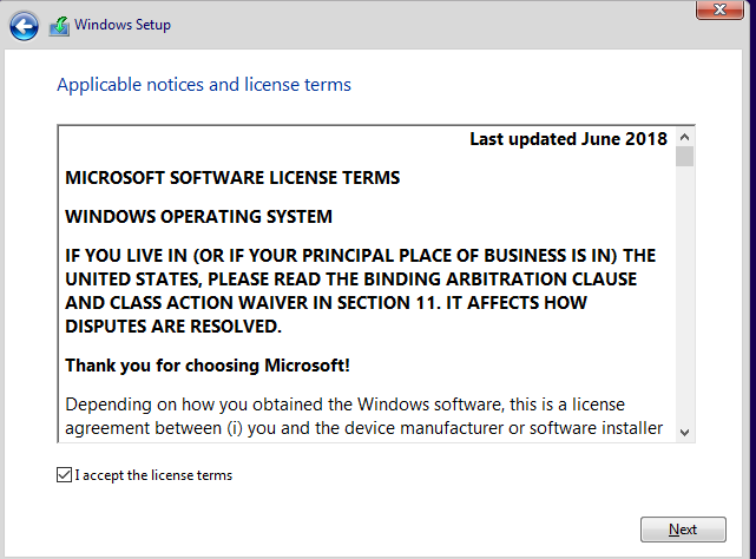Click MICROSOFT SOFTWARE LICENSE TERMS heading
This screenshot has height=559, width=756.
[232, 177]
